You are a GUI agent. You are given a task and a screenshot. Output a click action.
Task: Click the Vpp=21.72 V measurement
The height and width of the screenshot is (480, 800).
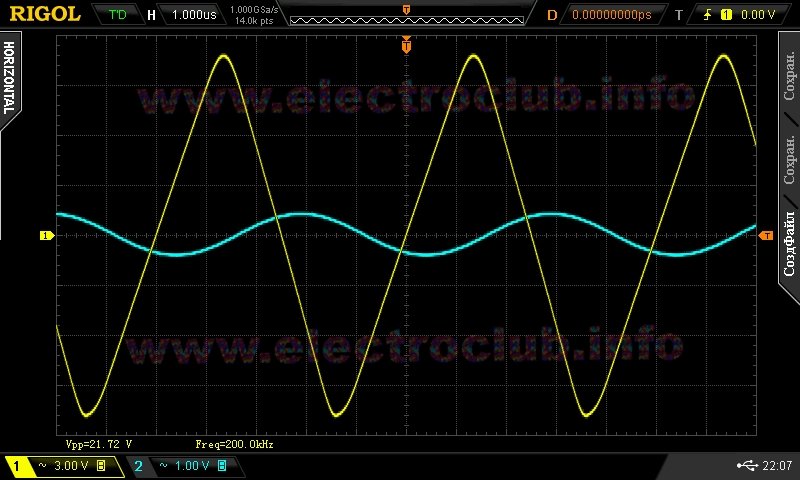point(99,444)
